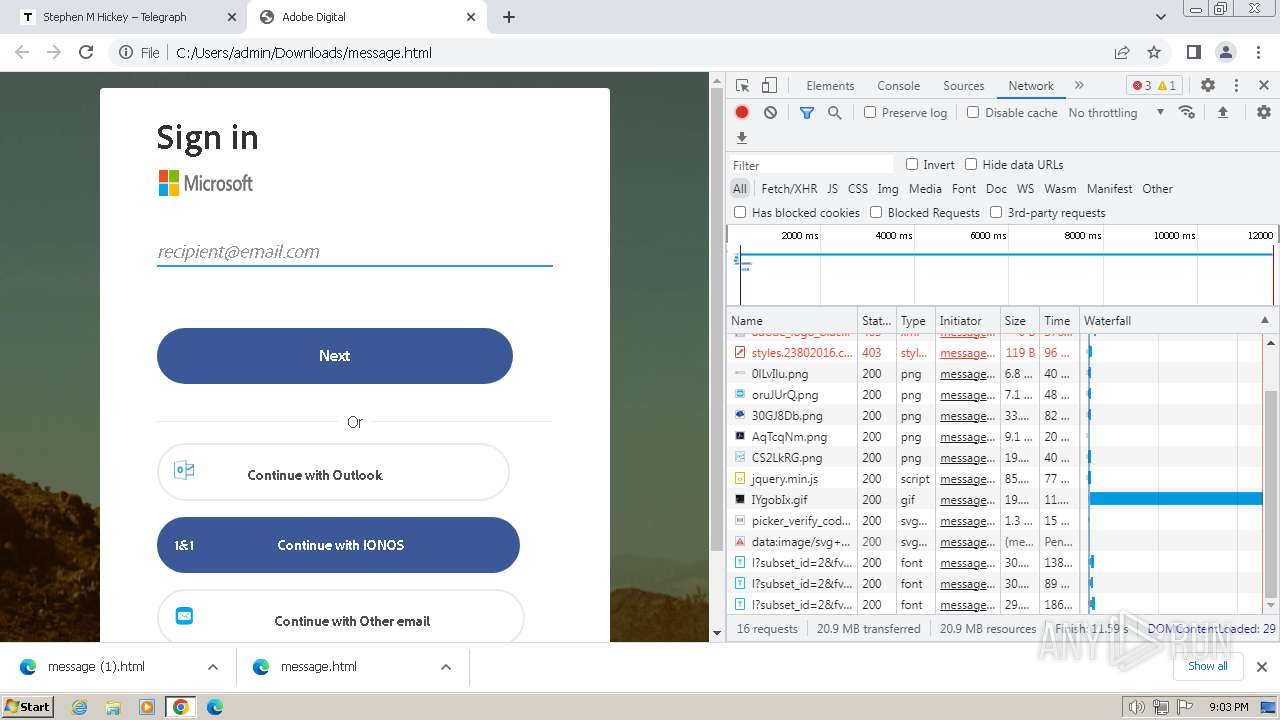
Task: Switch to the Sources tab
Action: coord(964,86)
